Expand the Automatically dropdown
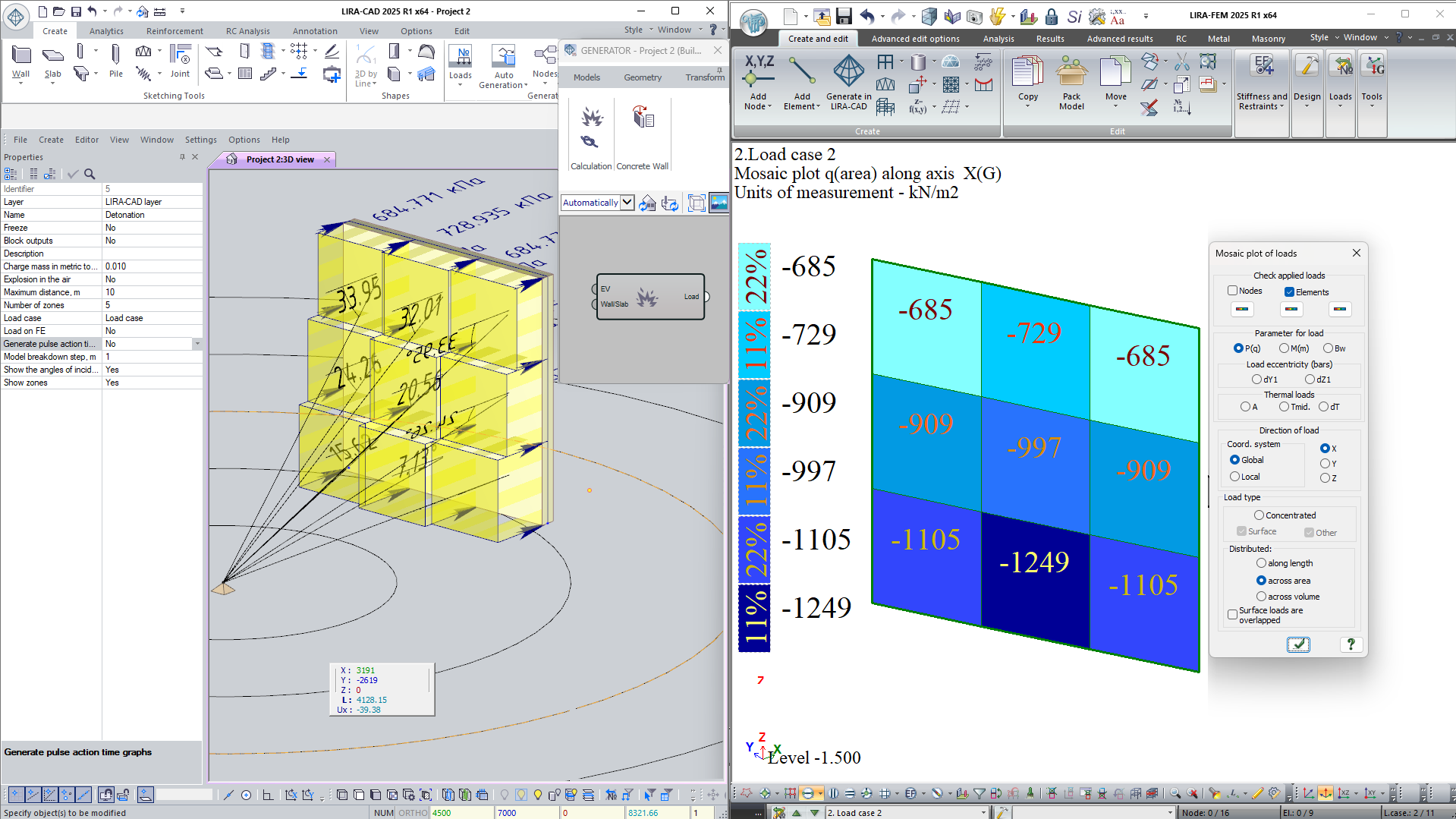1456x819 pixels. point(627,203)
